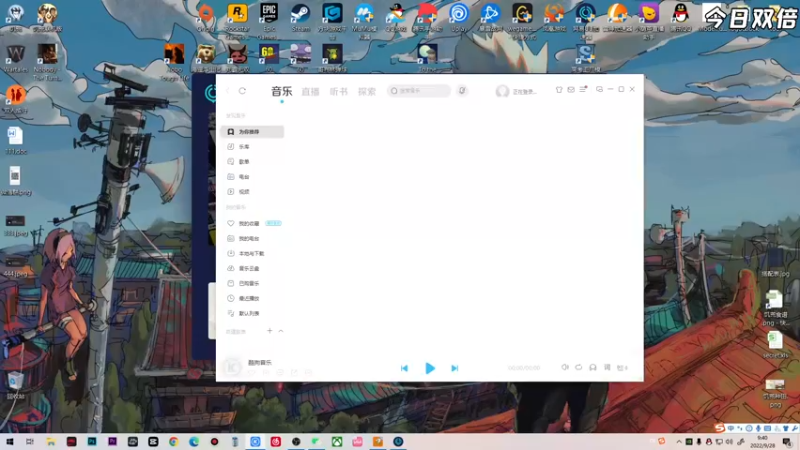Open the play queue icon
Image resolution: width=800 pixels, height=450 pixels.
[x=622, y=367]
